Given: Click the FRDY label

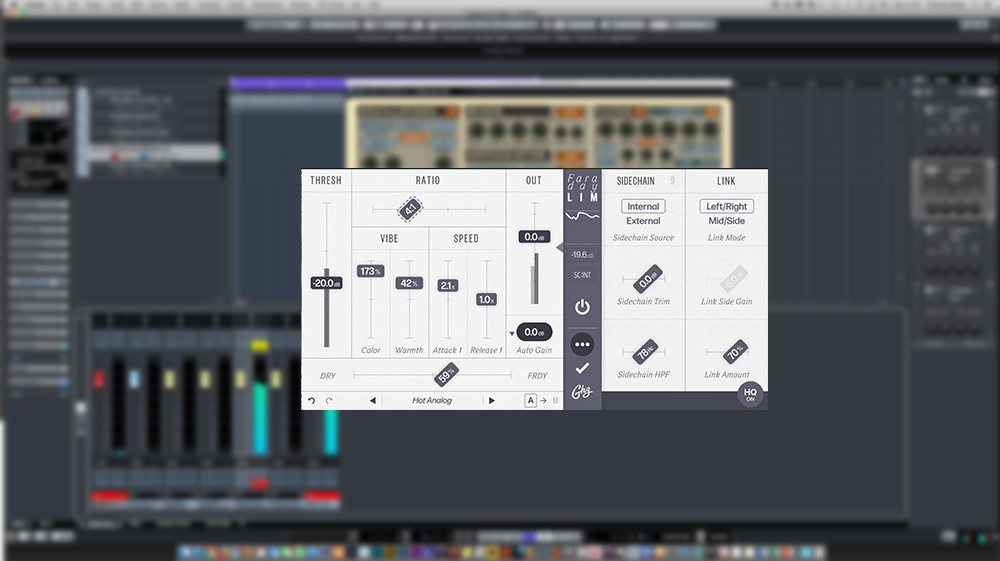Looking at the screenshot, I should (x=538, y=376).
